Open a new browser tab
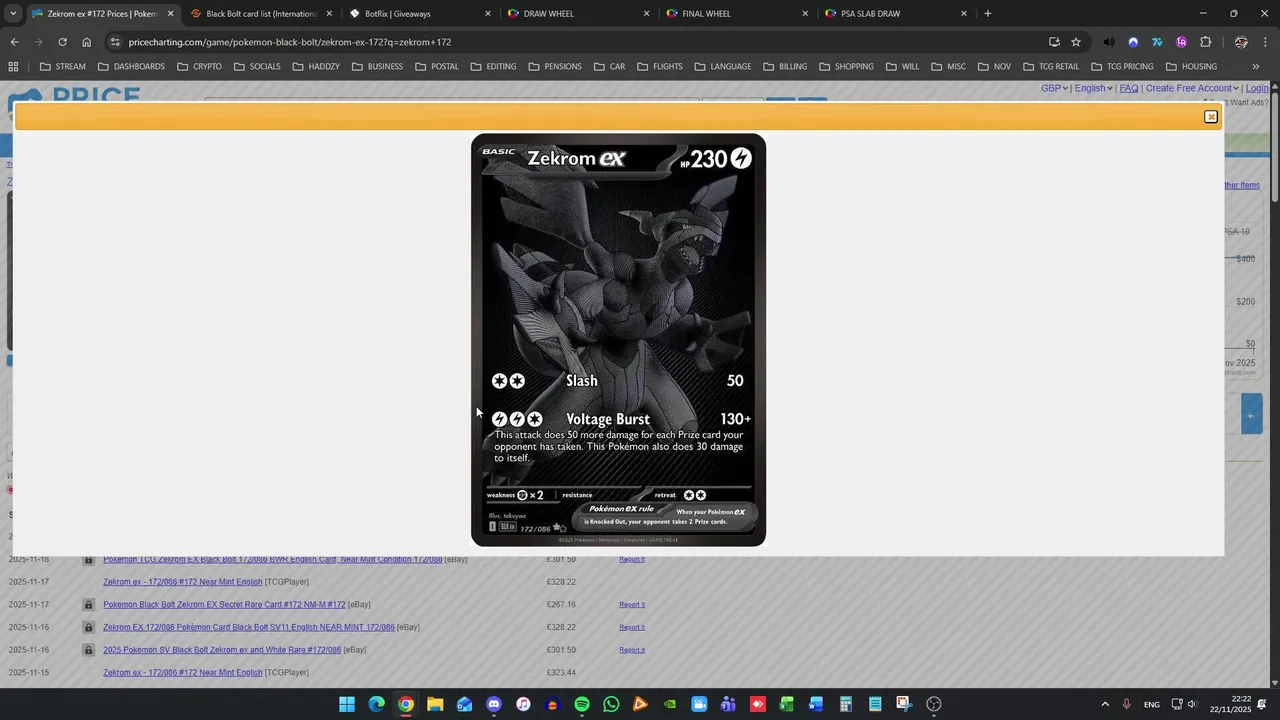Screen dimensions: 1280x720 tap(988, 14)
